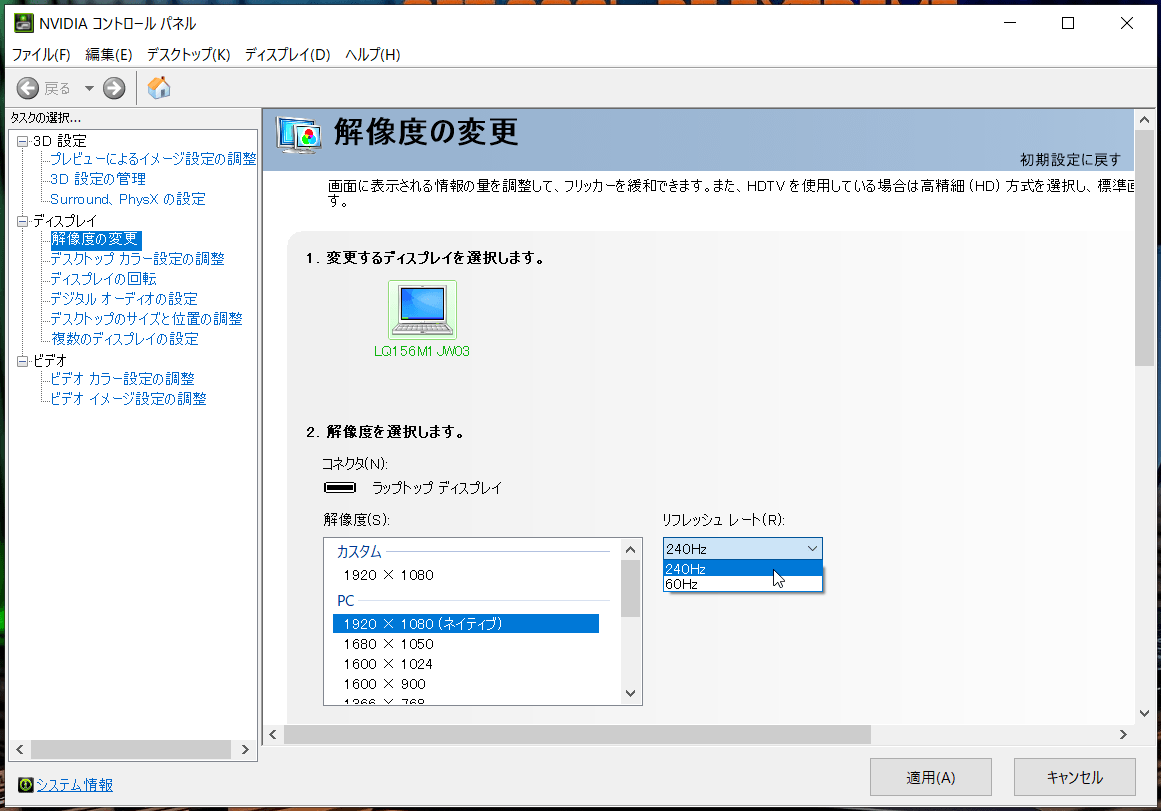Open デスクトップ カラー設定の調整
Screen dimensions: 1161x811
(137, 259)
